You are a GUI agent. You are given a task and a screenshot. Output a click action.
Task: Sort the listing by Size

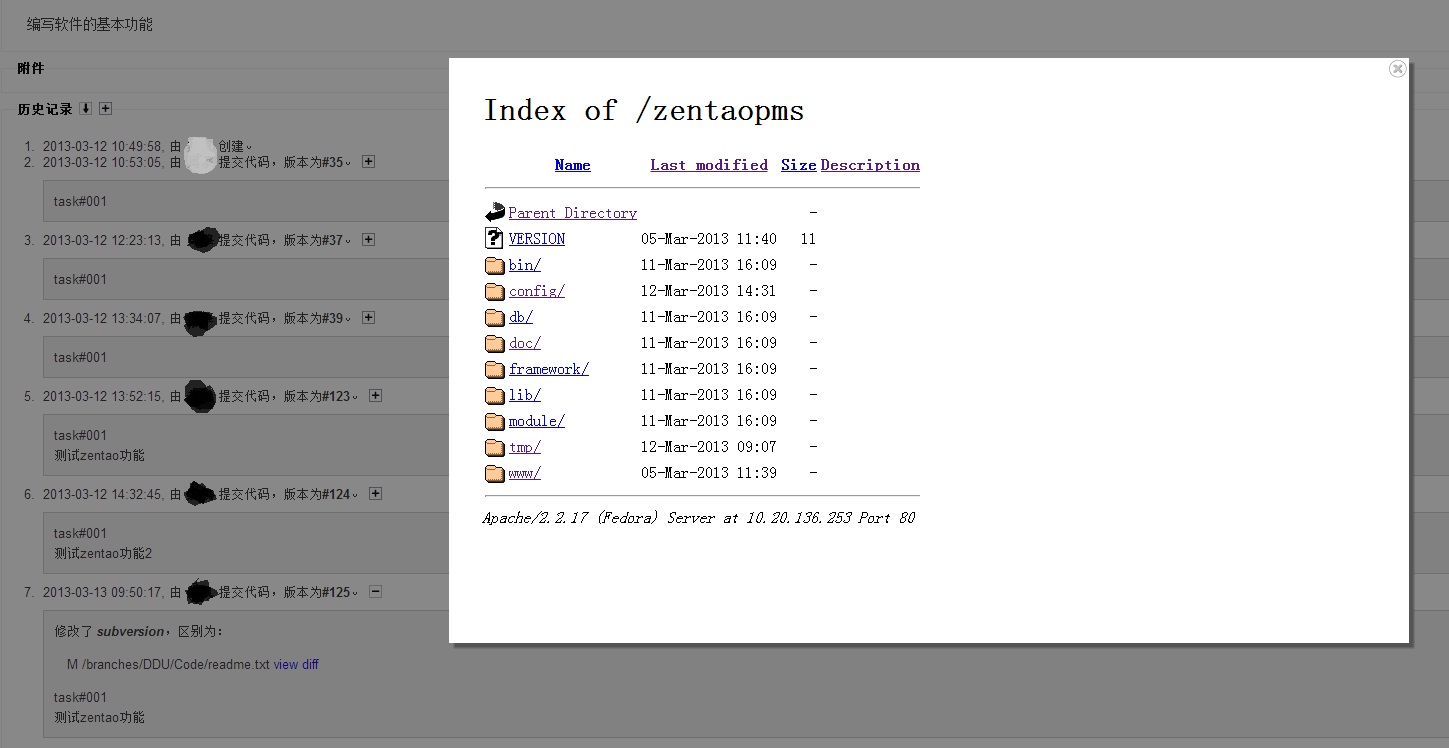pos(798,165)
